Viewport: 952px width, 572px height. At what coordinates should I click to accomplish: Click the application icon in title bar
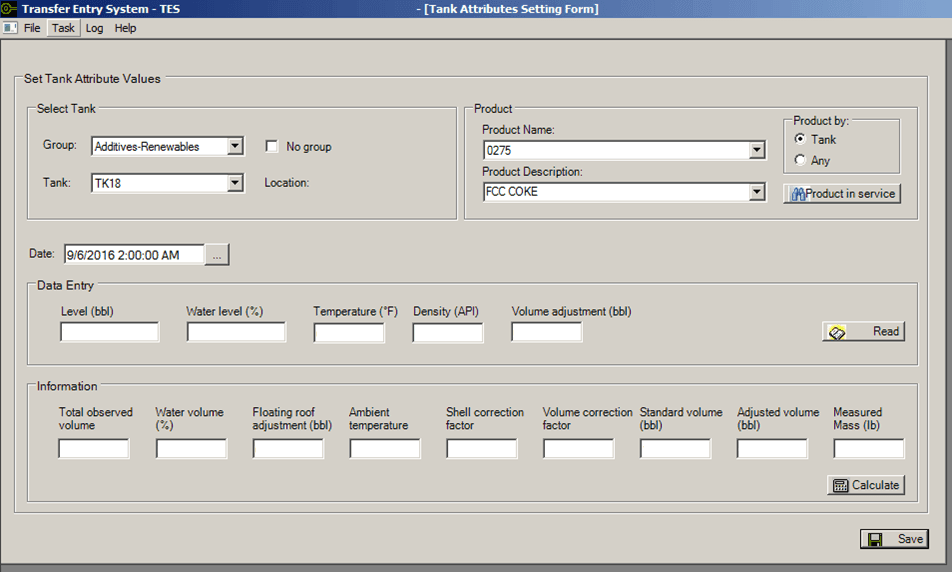[9, 9]
